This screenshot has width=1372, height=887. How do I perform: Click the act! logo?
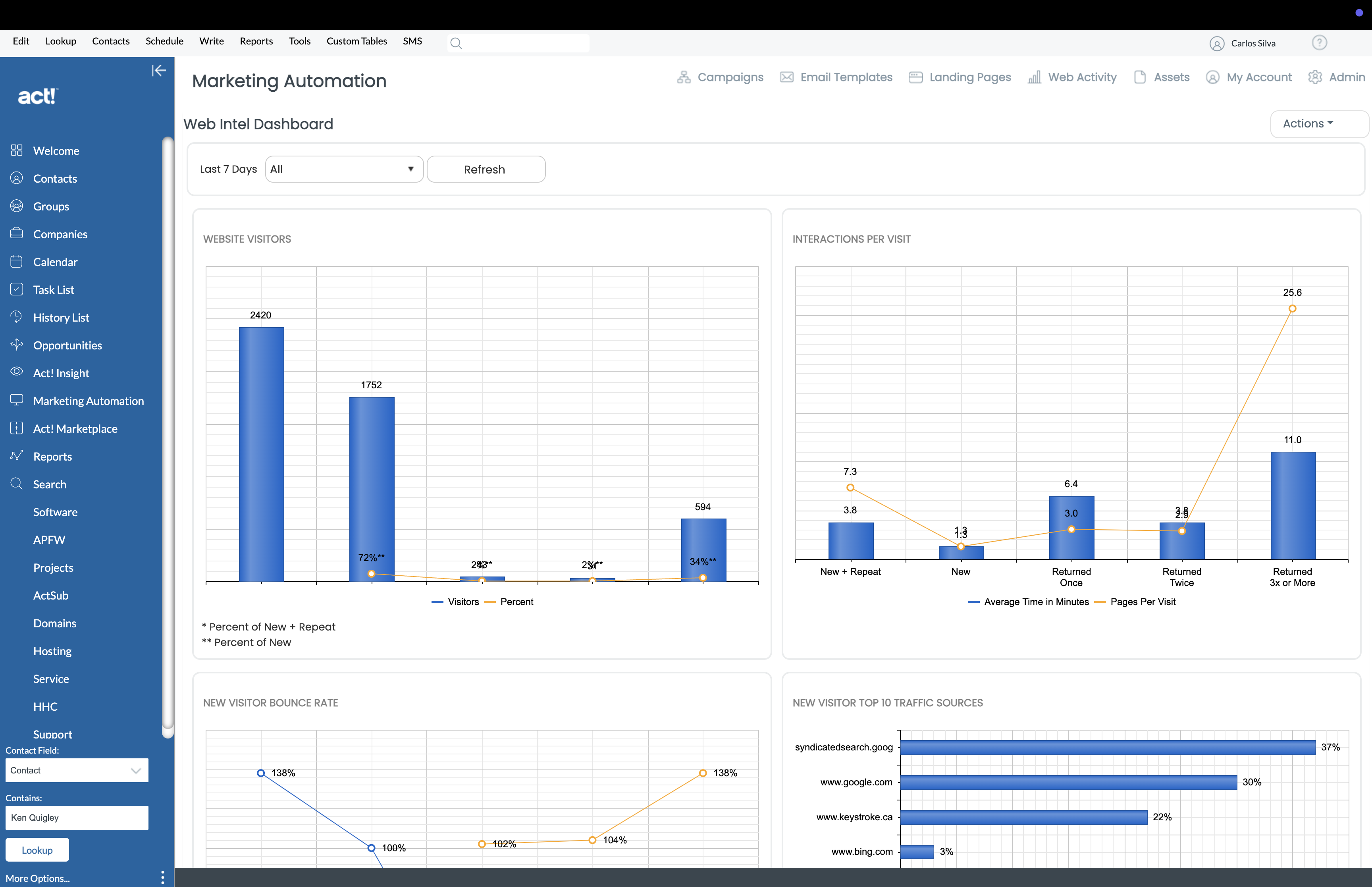click(38, 96)
